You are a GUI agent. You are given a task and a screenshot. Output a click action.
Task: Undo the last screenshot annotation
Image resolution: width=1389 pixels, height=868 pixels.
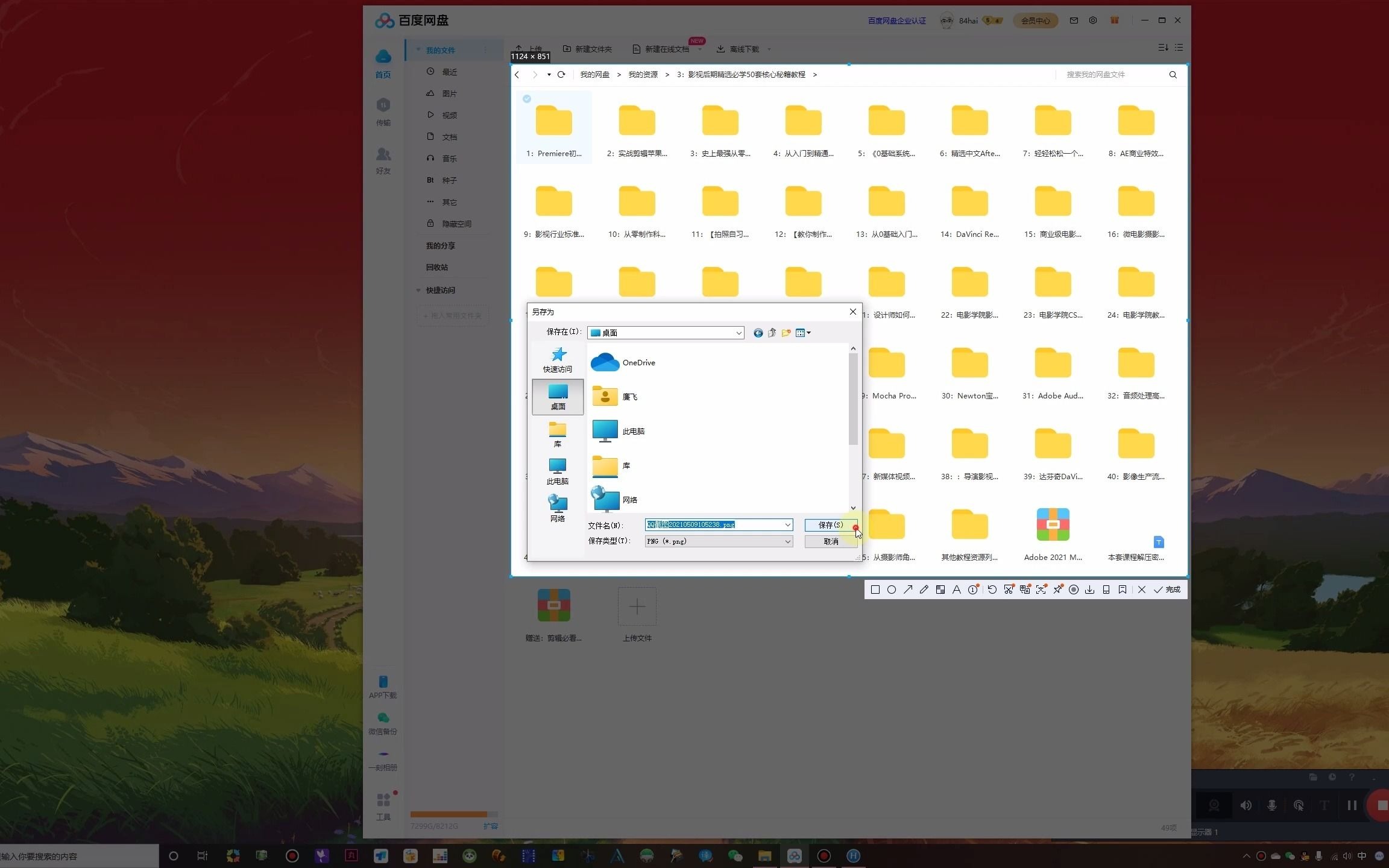tap(992, 590)
